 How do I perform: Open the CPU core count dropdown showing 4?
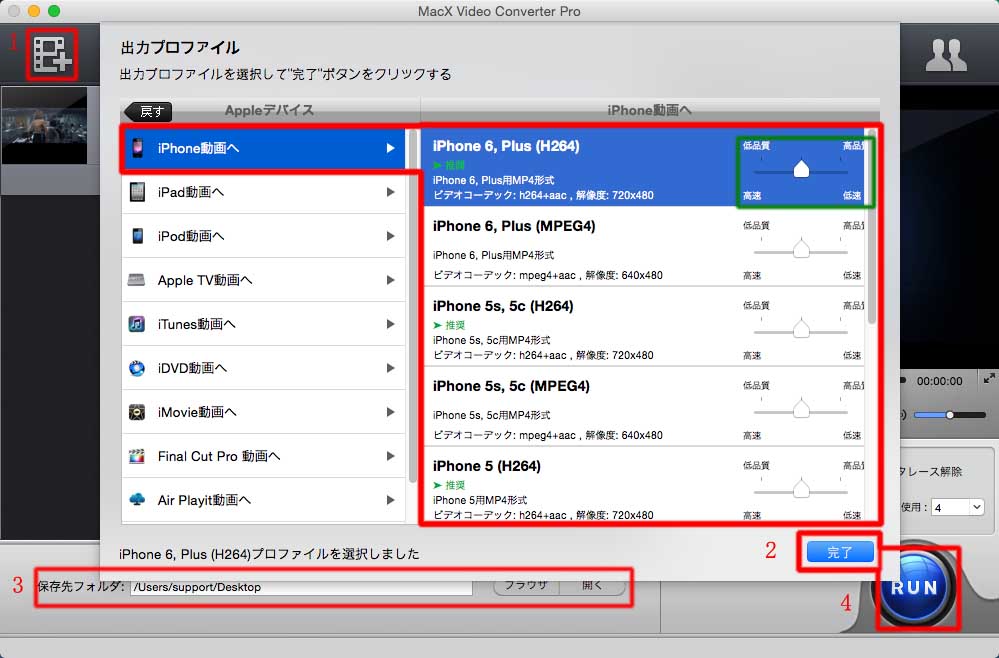click(958, 507)
